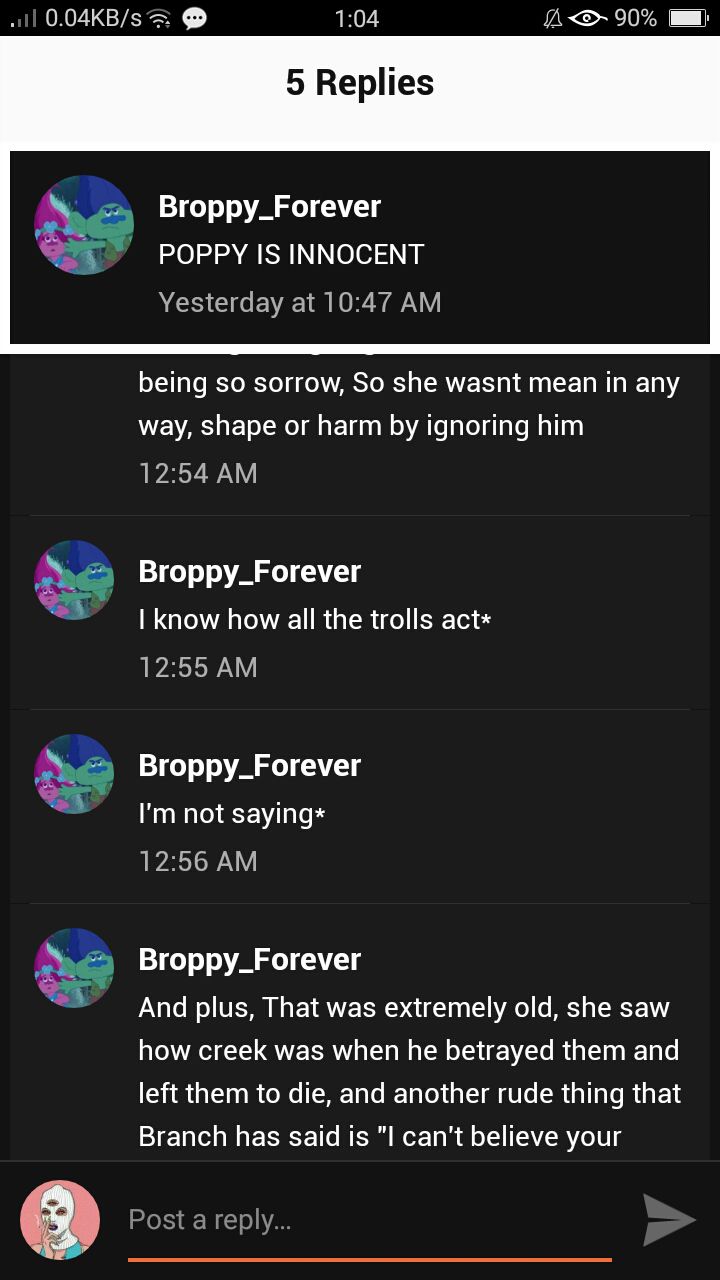
Task: Tap 'POPPY IS INNOCENT' comment text
Action: 291,255
